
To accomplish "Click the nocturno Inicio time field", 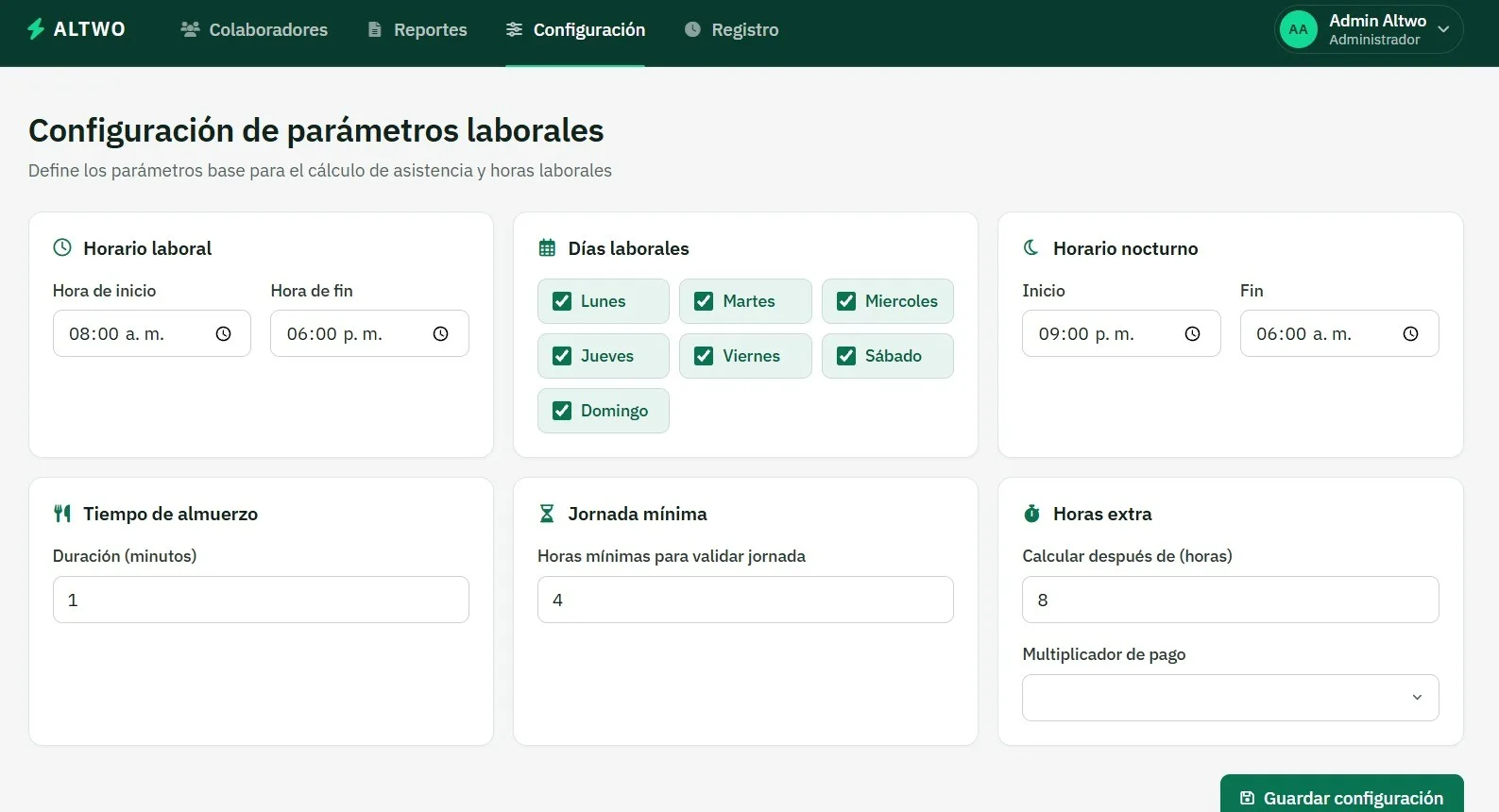I will (1121, 333).
